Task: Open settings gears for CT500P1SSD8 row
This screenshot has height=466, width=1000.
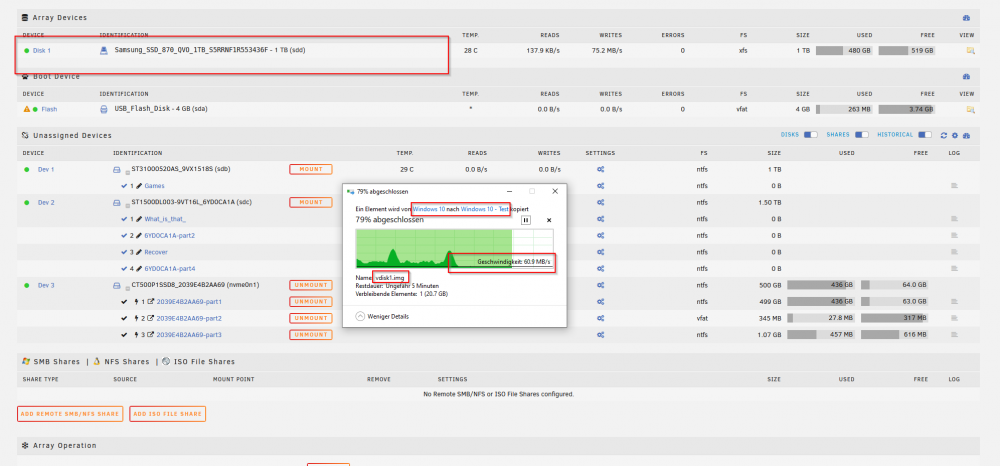Action: pos(600,285)
